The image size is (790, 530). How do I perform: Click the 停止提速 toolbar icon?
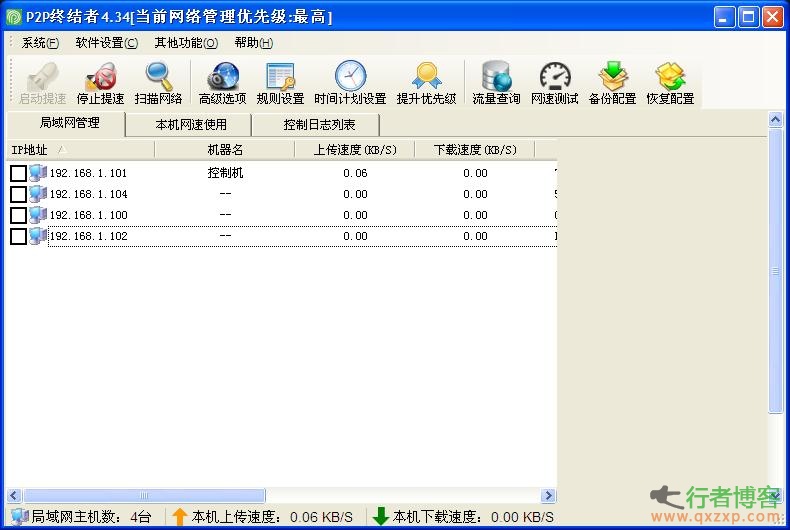tap(100, 77)
